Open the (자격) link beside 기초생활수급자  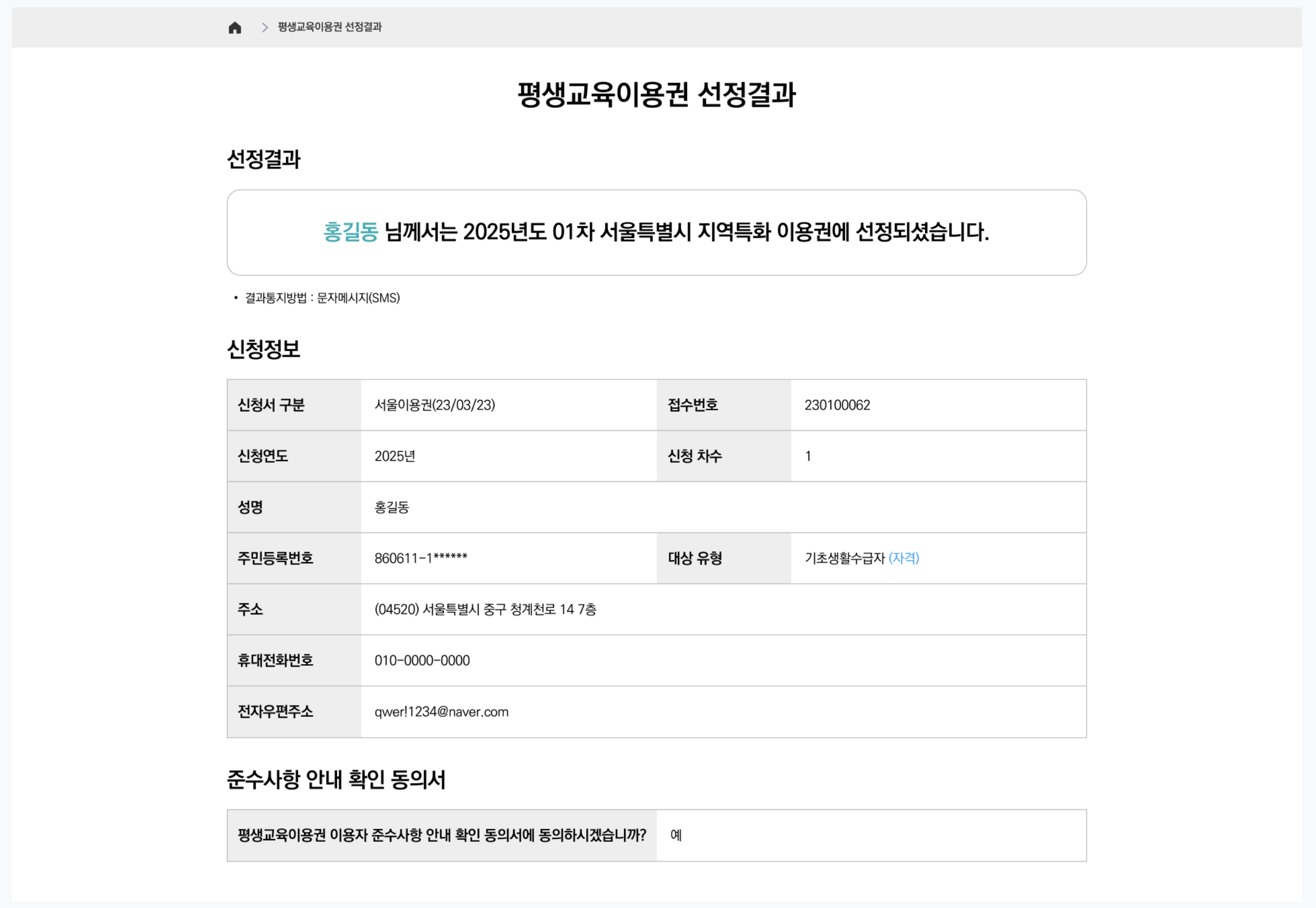tap(904, 558)
